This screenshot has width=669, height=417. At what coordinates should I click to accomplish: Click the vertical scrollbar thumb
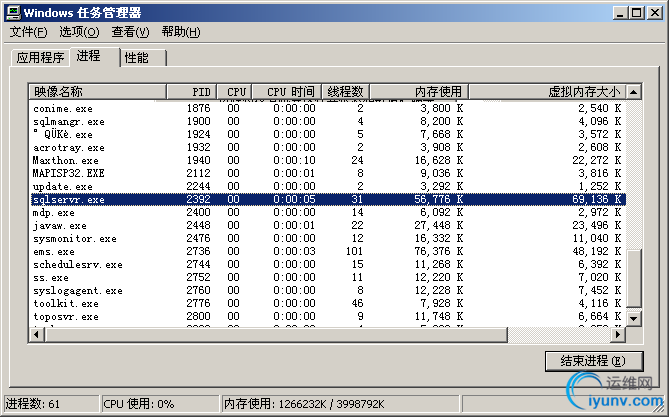[x=634, y=278]
